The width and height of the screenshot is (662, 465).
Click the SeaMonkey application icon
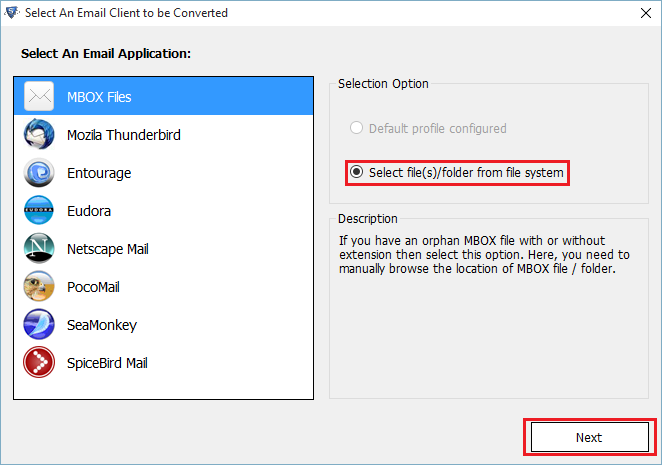coord(39,325)
